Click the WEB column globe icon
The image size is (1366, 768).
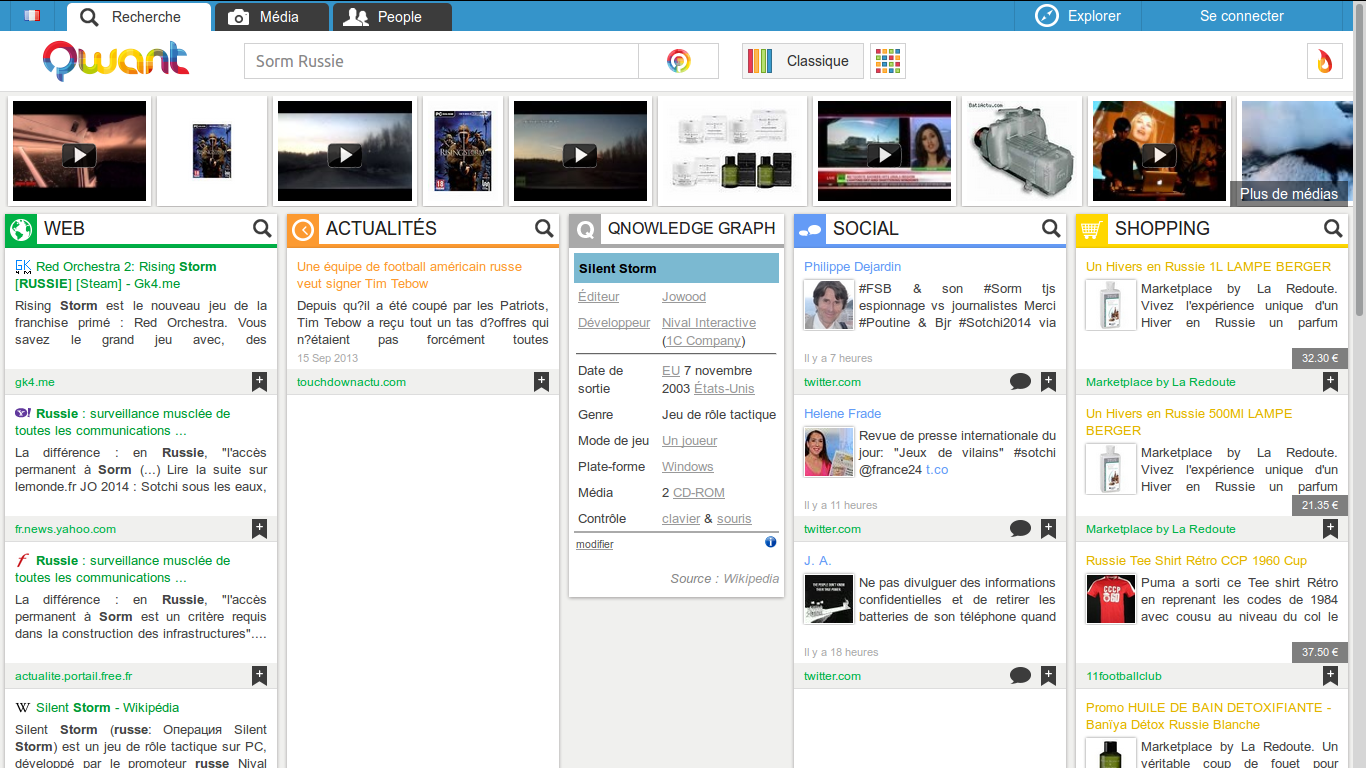point(21,229)
